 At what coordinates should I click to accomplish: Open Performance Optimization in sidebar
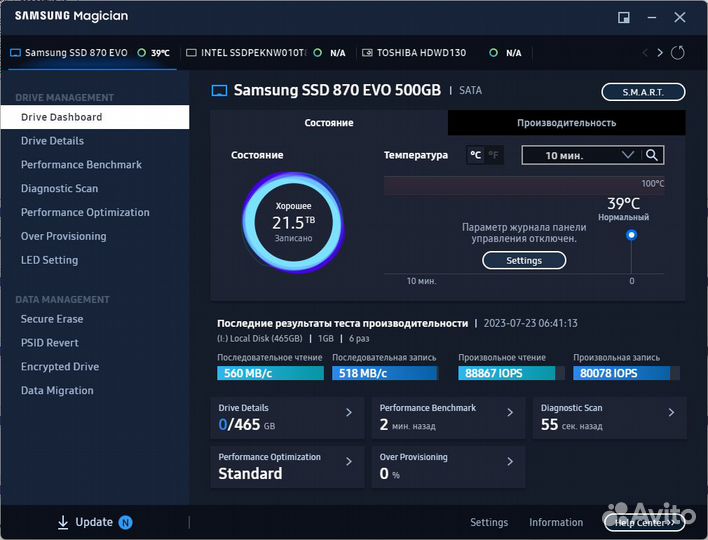pos(95,213)
